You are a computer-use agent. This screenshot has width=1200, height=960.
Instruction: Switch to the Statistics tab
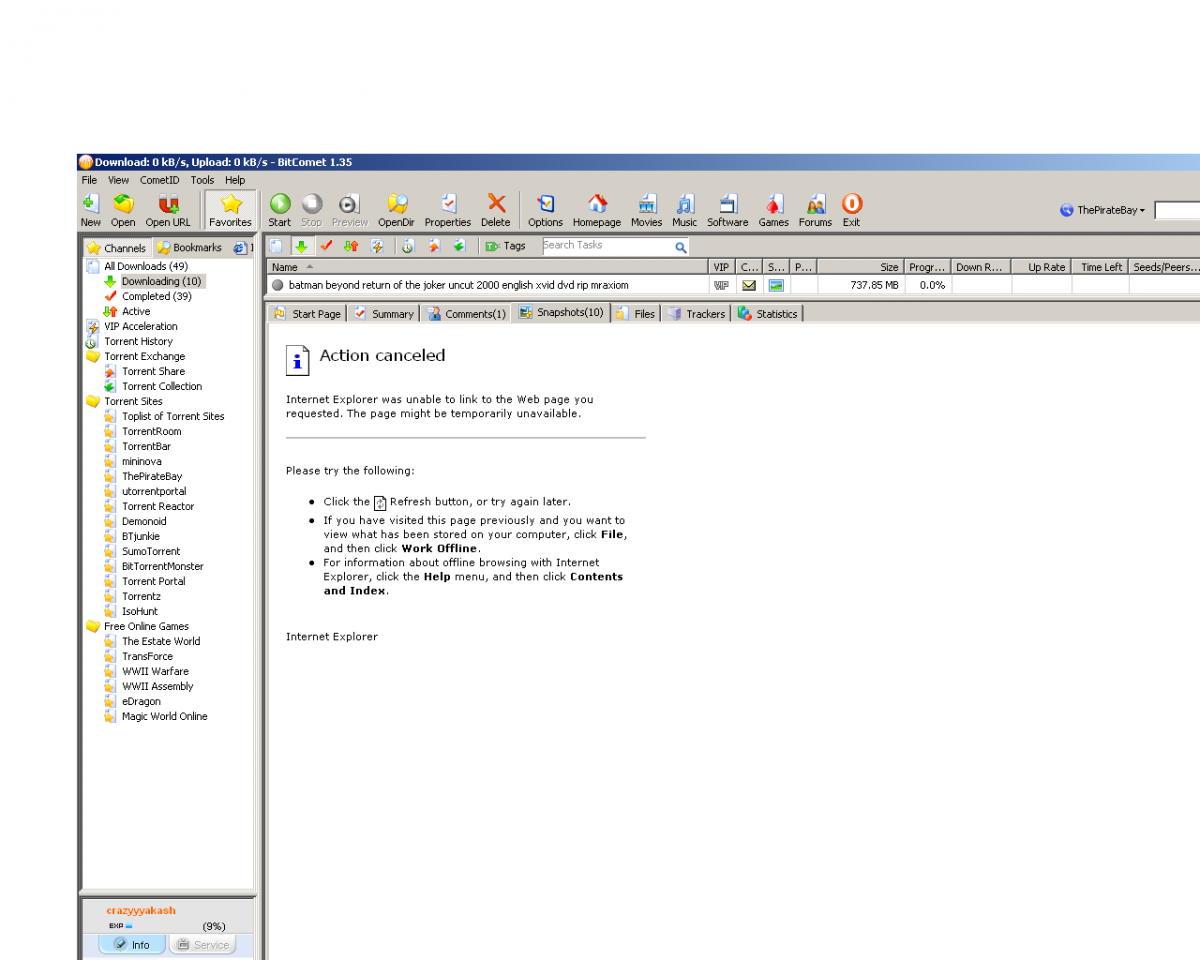click(x=768, y=313)
